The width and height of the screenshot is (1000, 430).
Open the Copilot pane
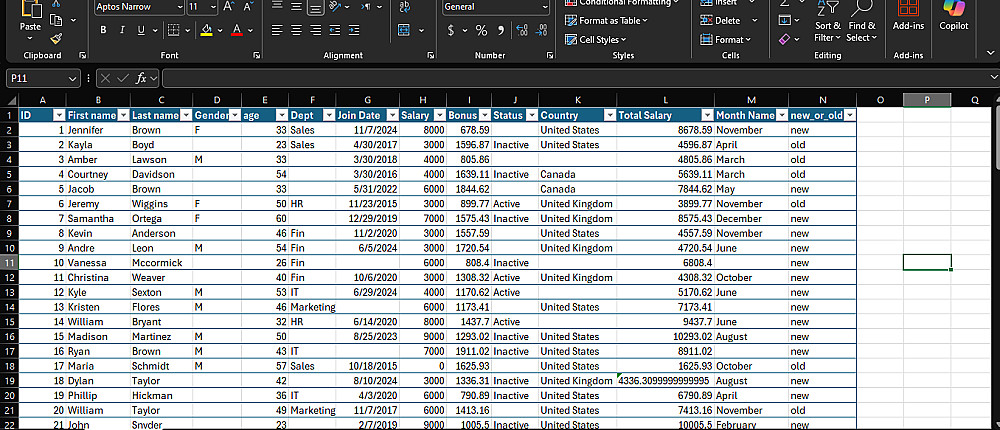[954, 17]
